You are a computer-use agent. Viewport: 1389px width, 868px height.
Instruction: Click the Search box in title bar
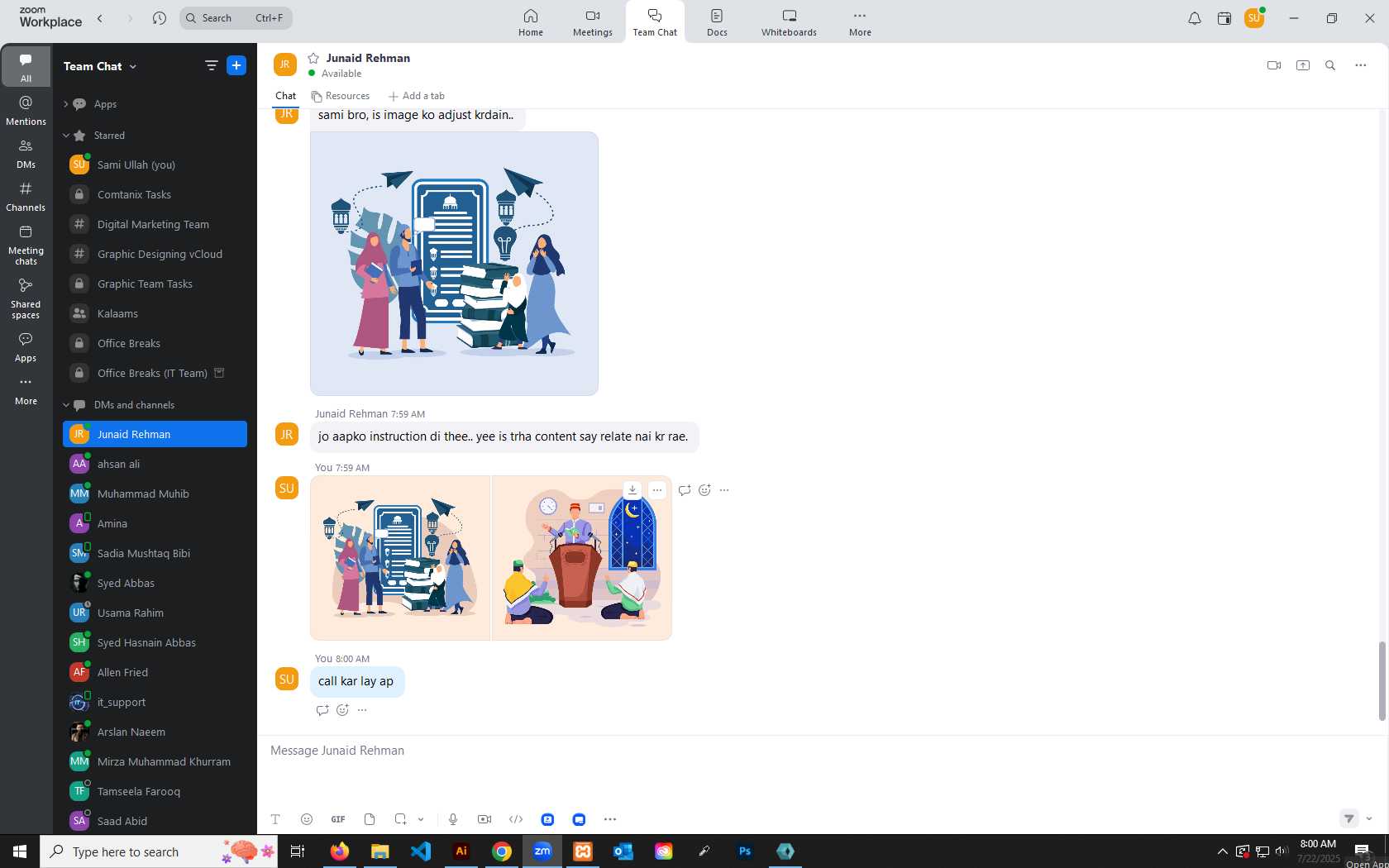[236, 18]
